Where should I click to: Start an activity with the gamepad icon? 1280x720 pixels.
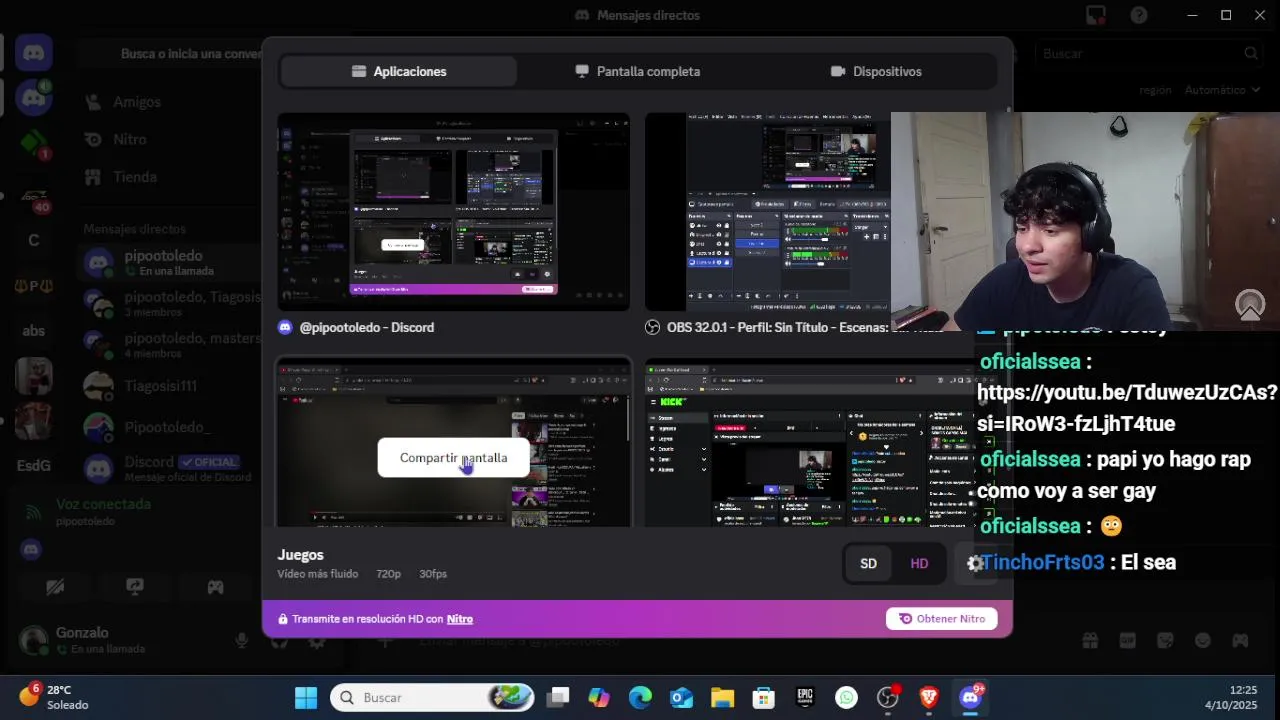pyautogui.click(x=215, y=587)
